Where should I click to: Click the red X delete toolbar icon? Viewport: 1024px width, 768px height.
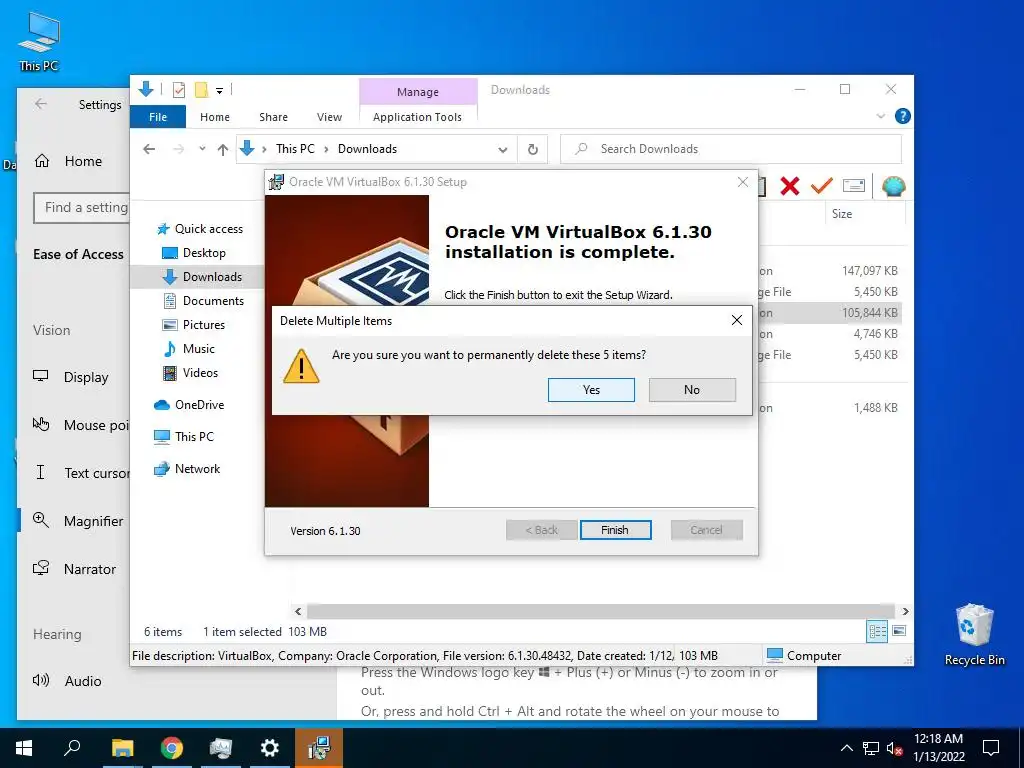point(790,187)
